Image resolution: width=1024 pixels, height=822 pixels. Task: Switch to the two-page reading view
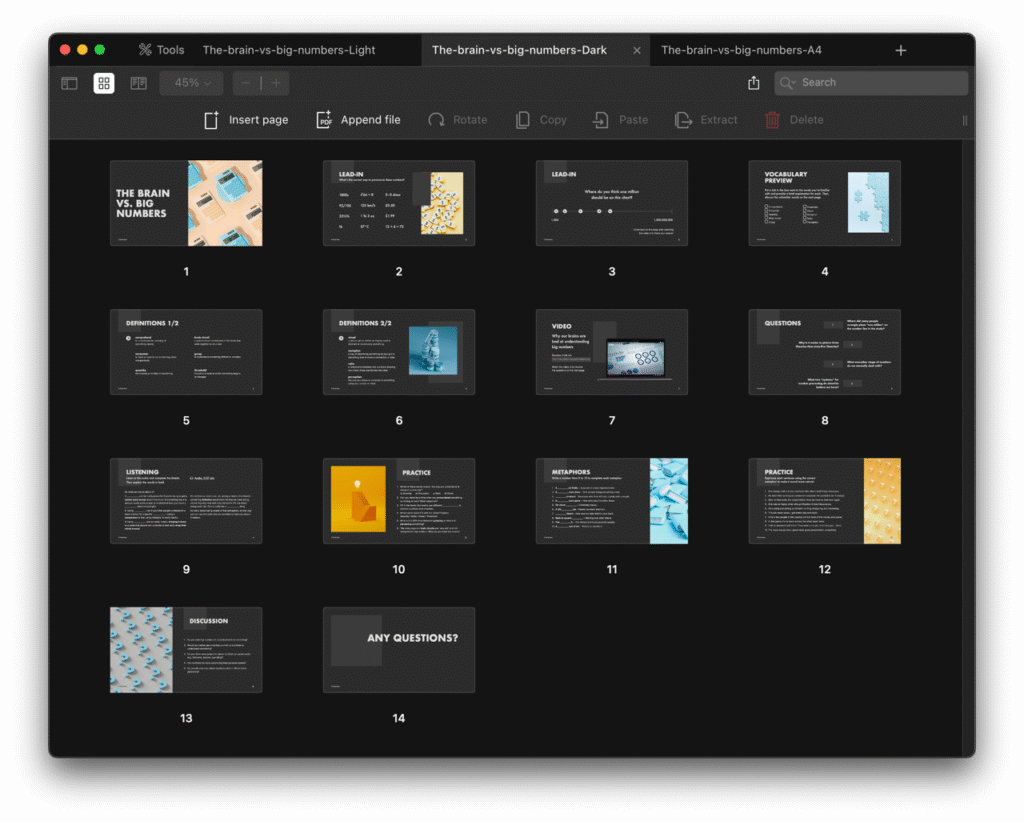[138, 83]
